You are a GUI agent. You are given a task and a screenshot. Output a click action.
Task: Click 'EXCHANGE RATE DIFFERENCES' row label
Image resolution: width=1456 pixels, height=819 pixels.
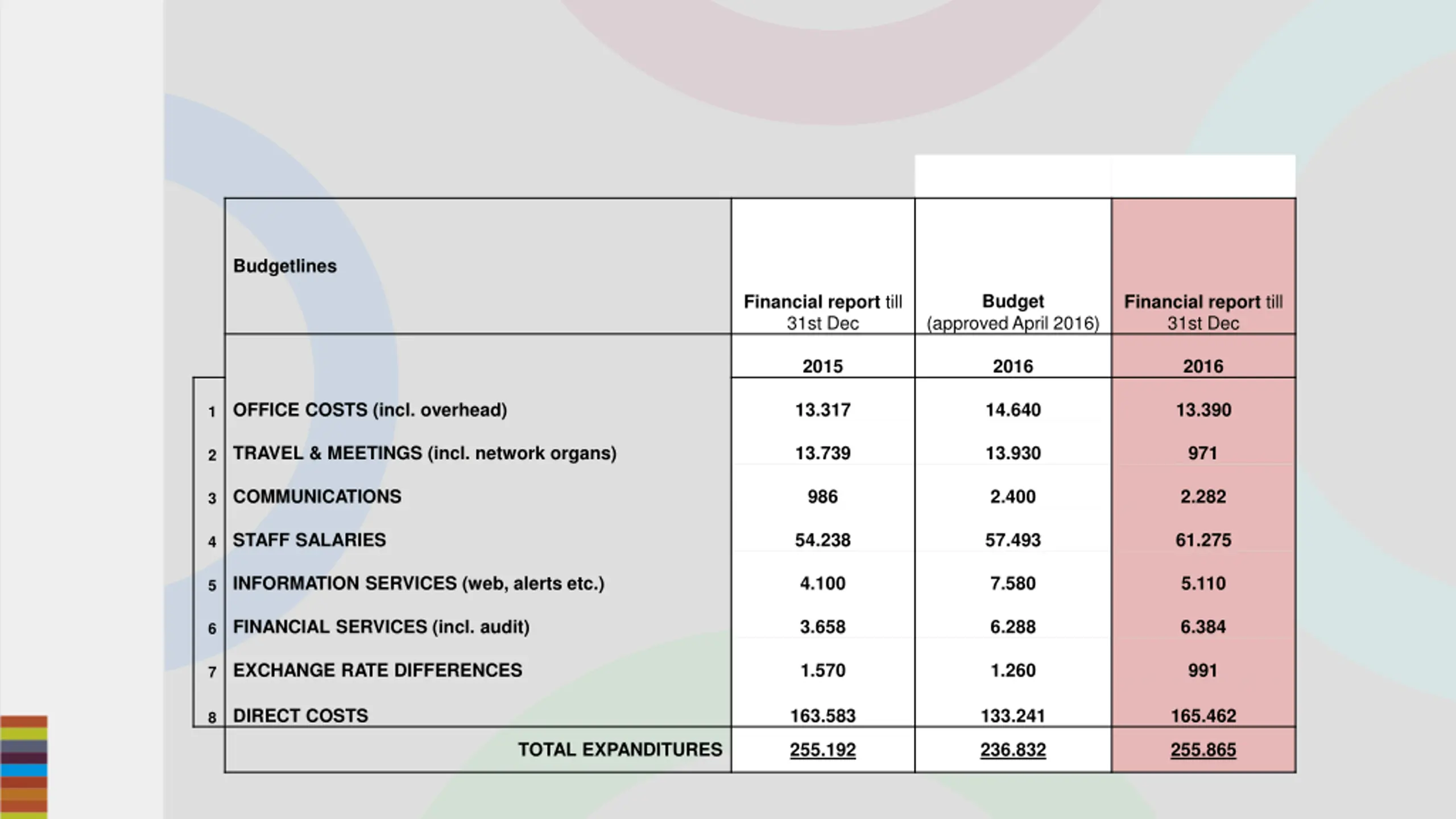[378, 670]
